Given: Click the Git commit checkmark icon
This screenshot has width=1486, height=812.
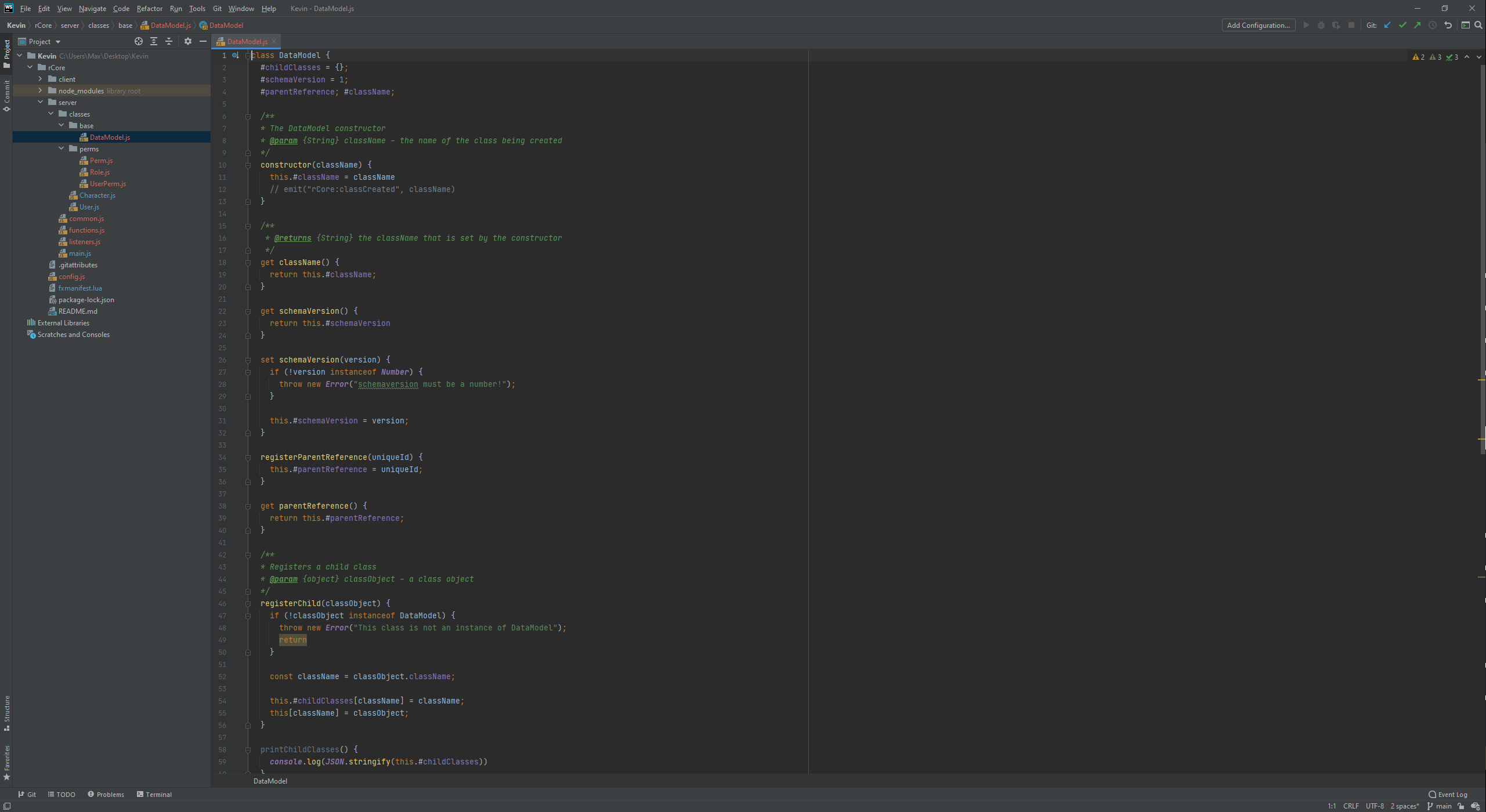Looking at the screenshot, I should tap(1402, 25).
